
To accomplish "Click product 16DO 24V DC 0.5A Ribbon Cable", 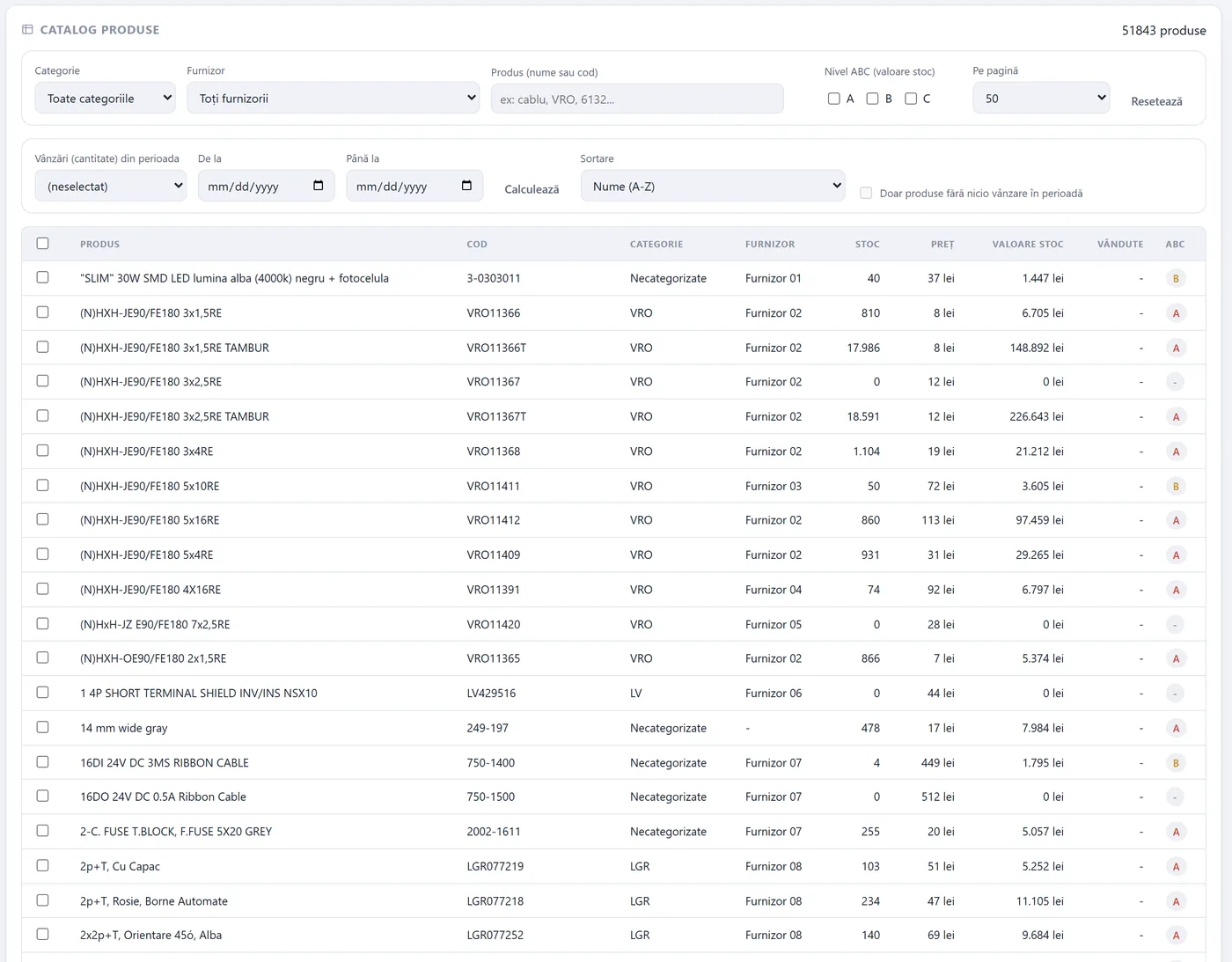I will 163,797.
